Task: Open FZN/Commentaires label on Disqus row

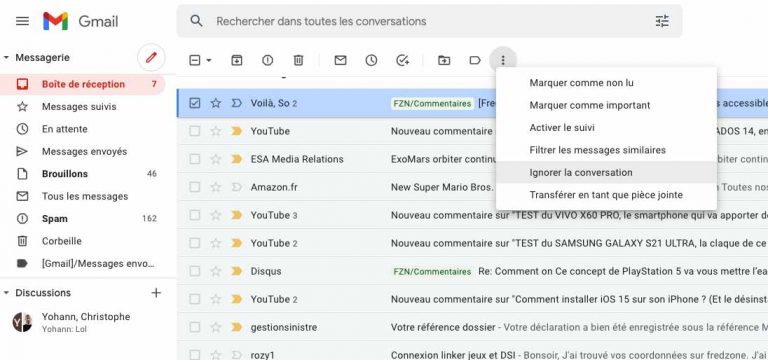Action: tap(432, 271)
